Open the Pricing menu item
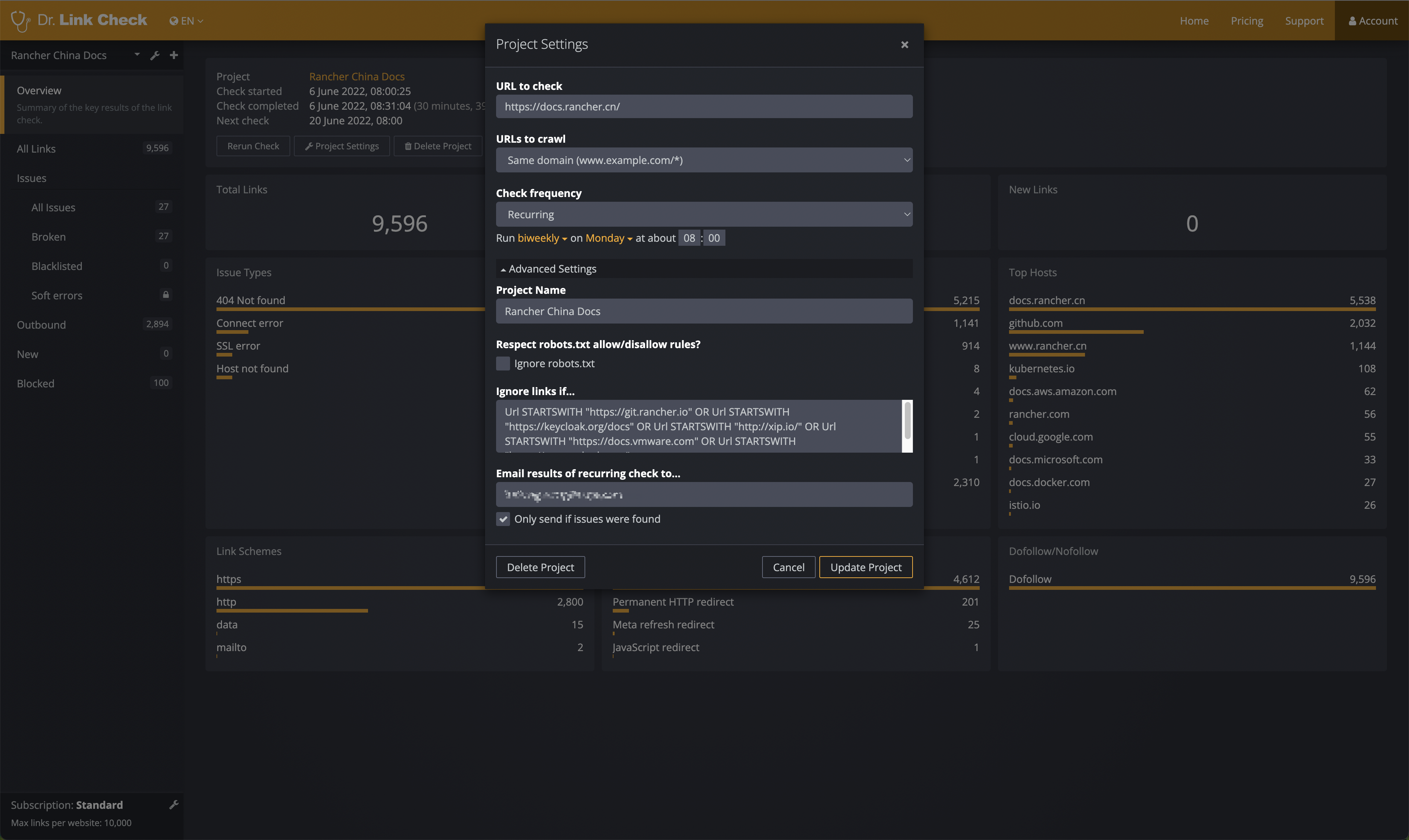This screenshot has width=1409, height=840. (x=1246, y=21)
